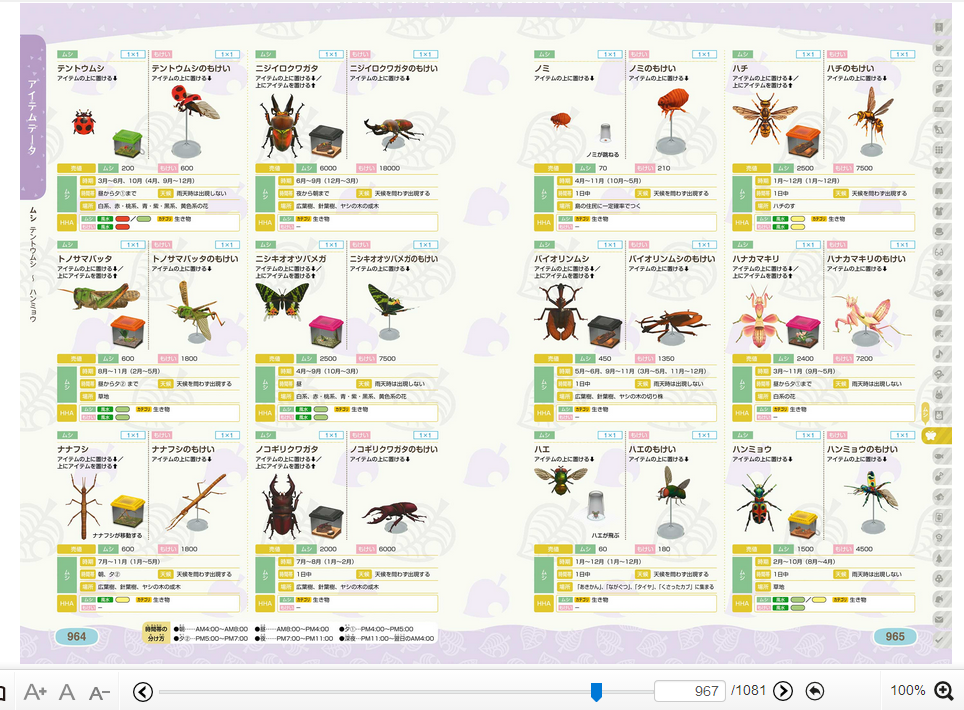964x710 pixels.
Task: Click the 100% zoom level indicator
Action: [x=906, y=691]
